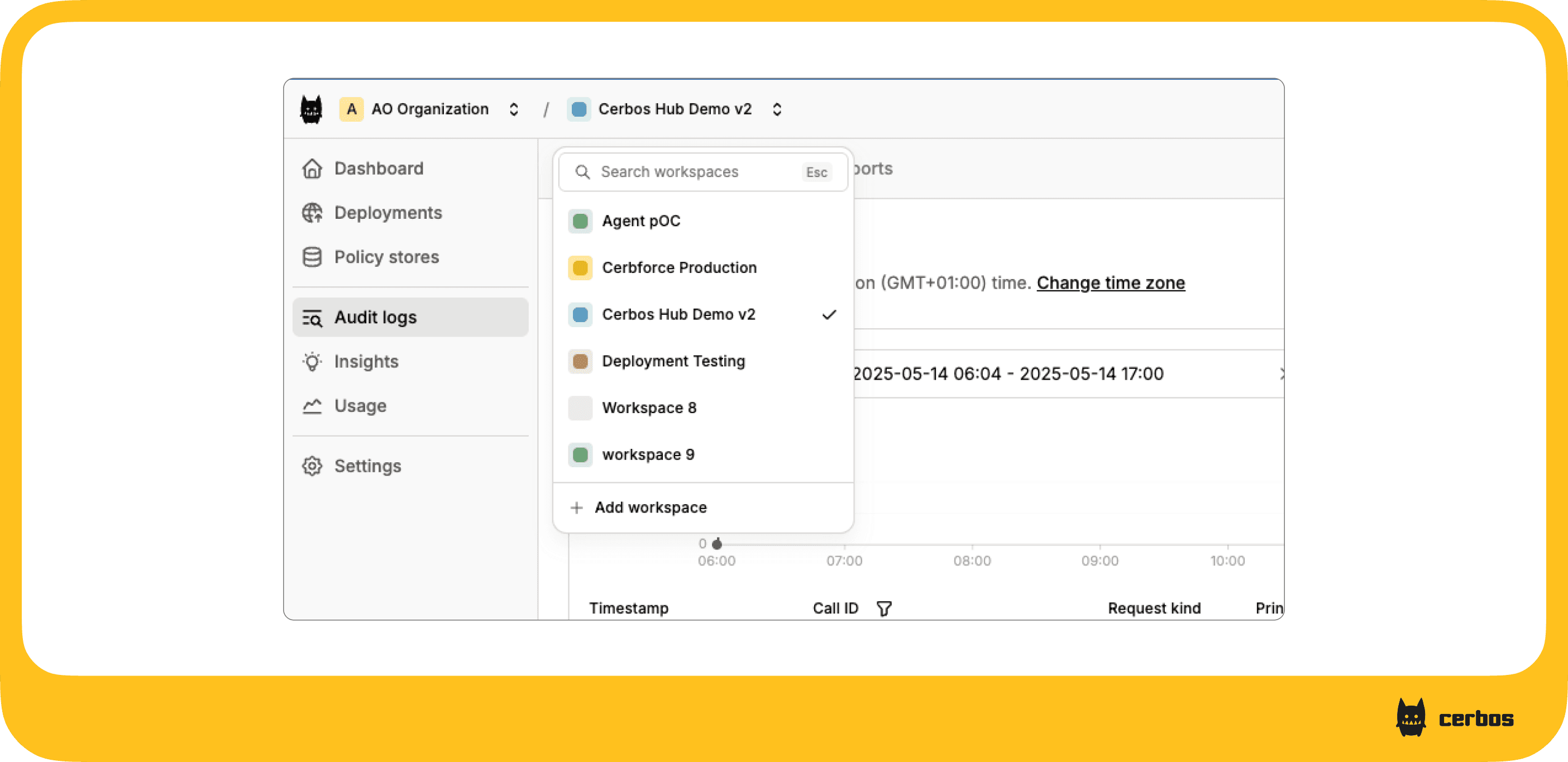Click Add workspace

[703, 507]
